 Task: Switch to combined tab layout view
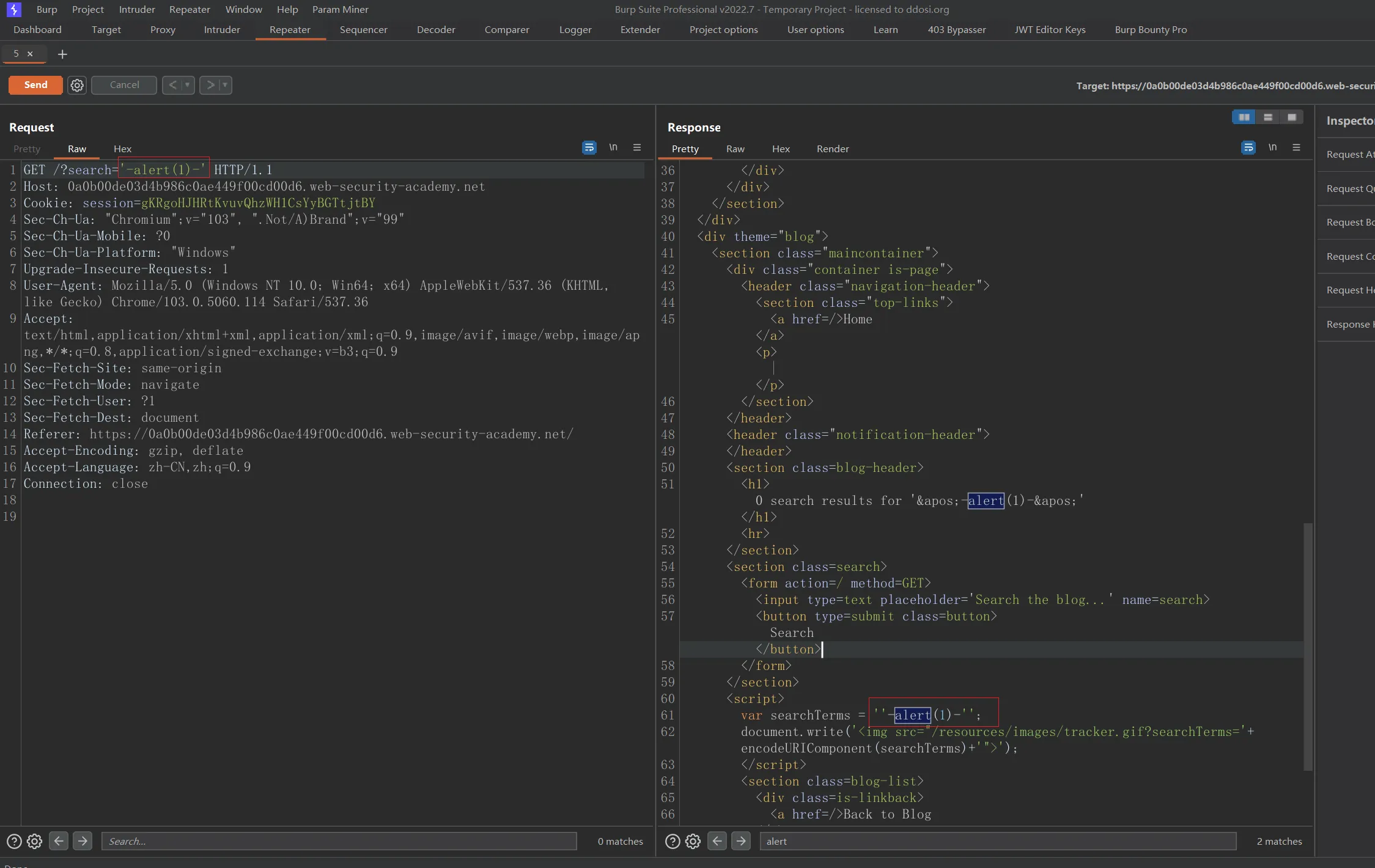click(1291, 117)
